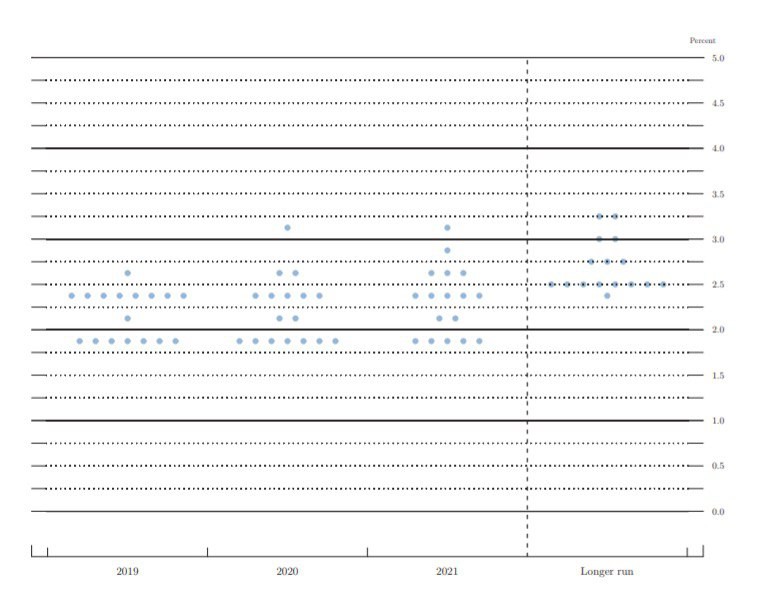The image size is (762, 598).
Task: Select the 2019 year label
Action: [127, 571]
